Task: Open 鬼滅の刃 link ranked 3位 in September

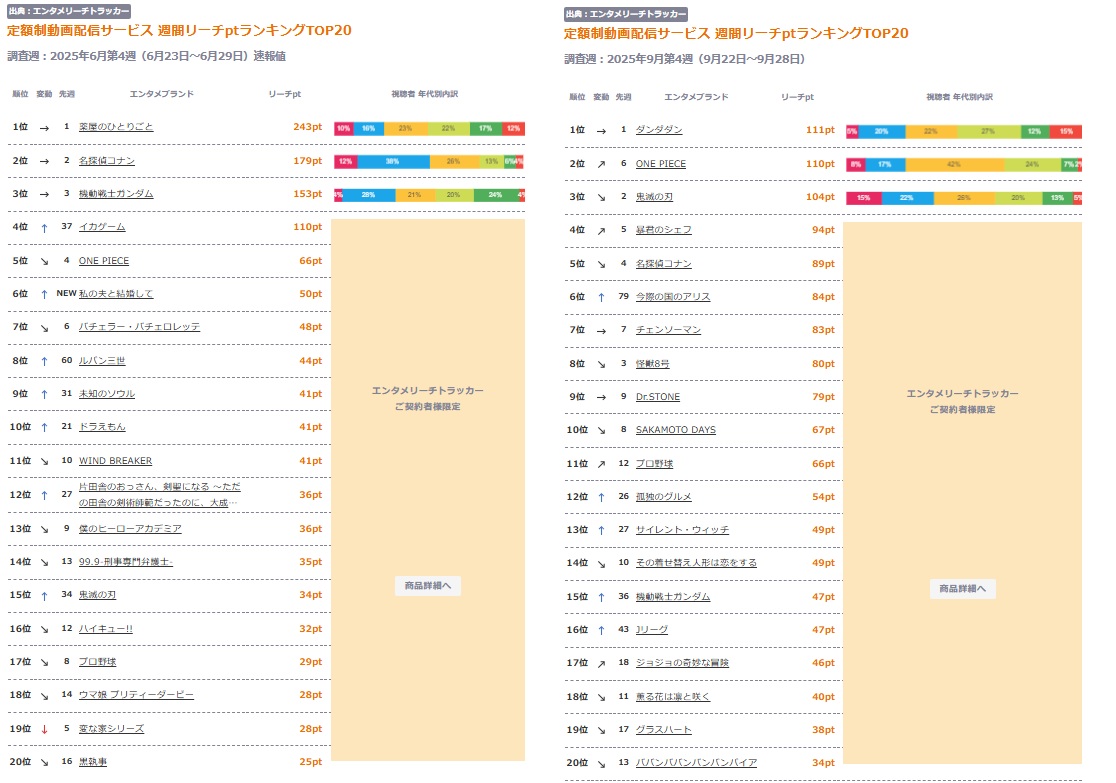Action: pos(653,196)
